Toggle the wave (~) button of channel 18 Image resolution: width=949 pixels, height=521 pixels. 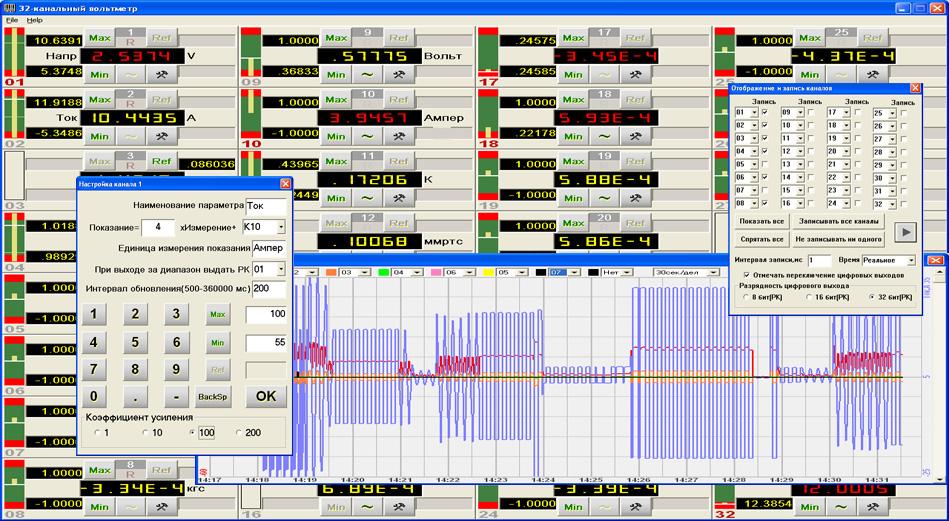604,137
